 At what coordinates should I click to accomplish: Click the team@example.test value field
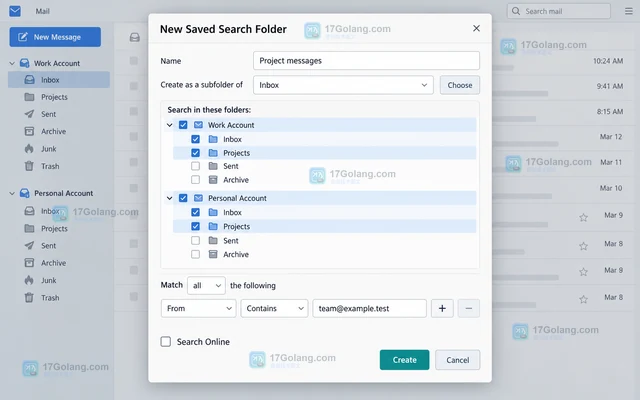coord(369,309)
